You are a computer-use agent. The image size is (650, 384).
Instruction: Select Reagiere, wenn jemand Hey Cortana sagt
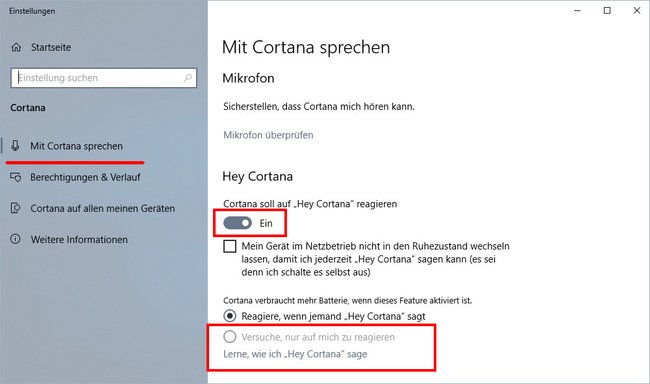tap(230, 316)
